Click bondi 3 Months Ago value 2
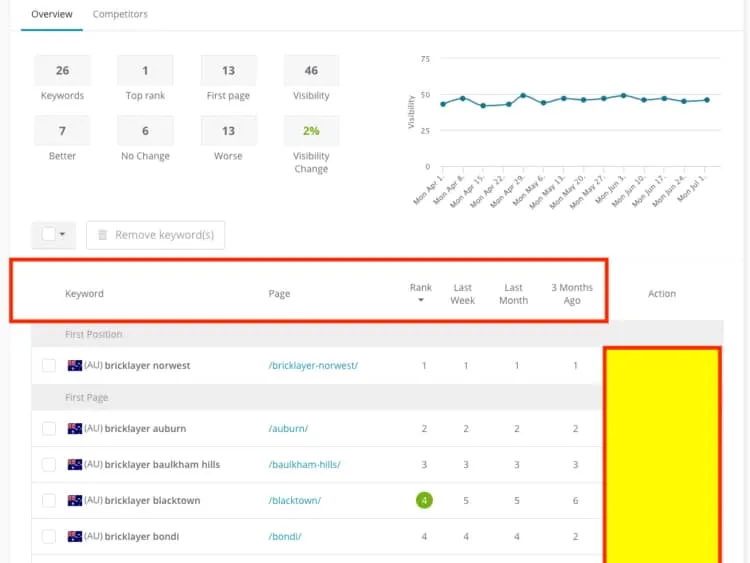750x563 pixels. tap(575, 536)
